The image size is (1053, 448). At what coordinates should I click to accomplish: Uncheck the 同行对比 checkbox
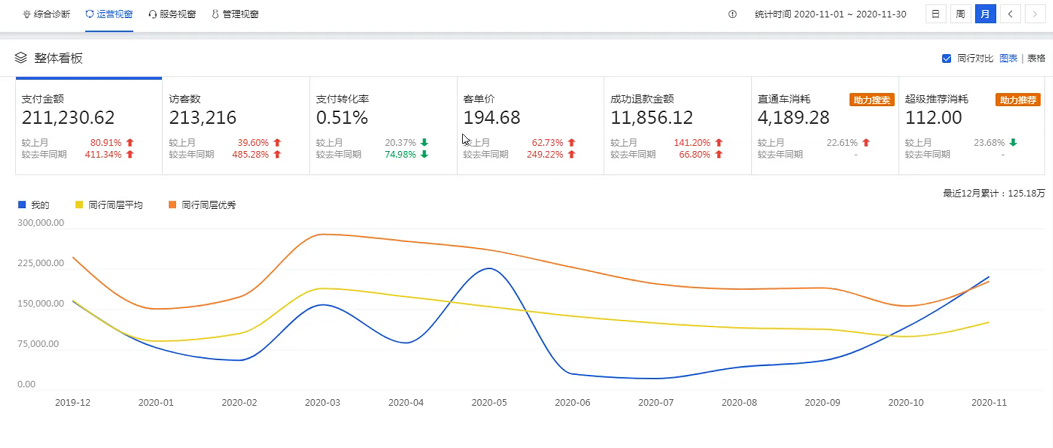[x=947, y=58]
